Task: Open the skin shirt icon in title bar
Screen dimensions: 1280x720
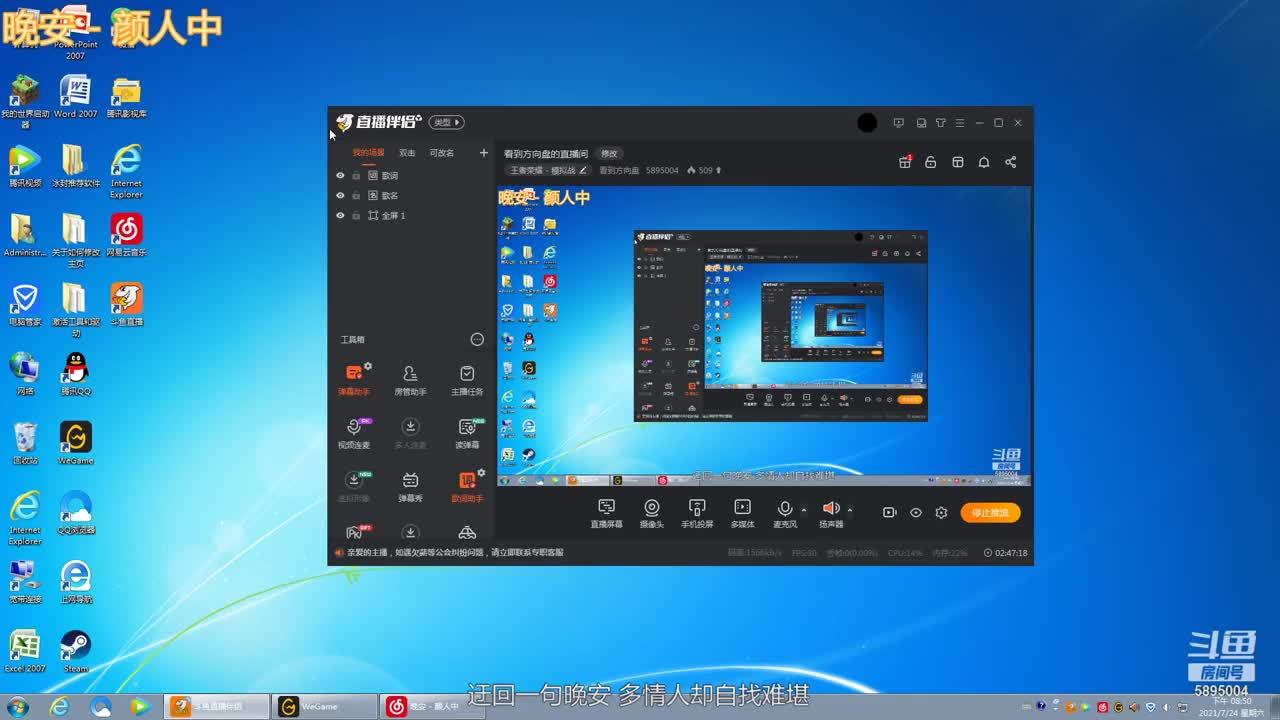Action: pos(941,123)
